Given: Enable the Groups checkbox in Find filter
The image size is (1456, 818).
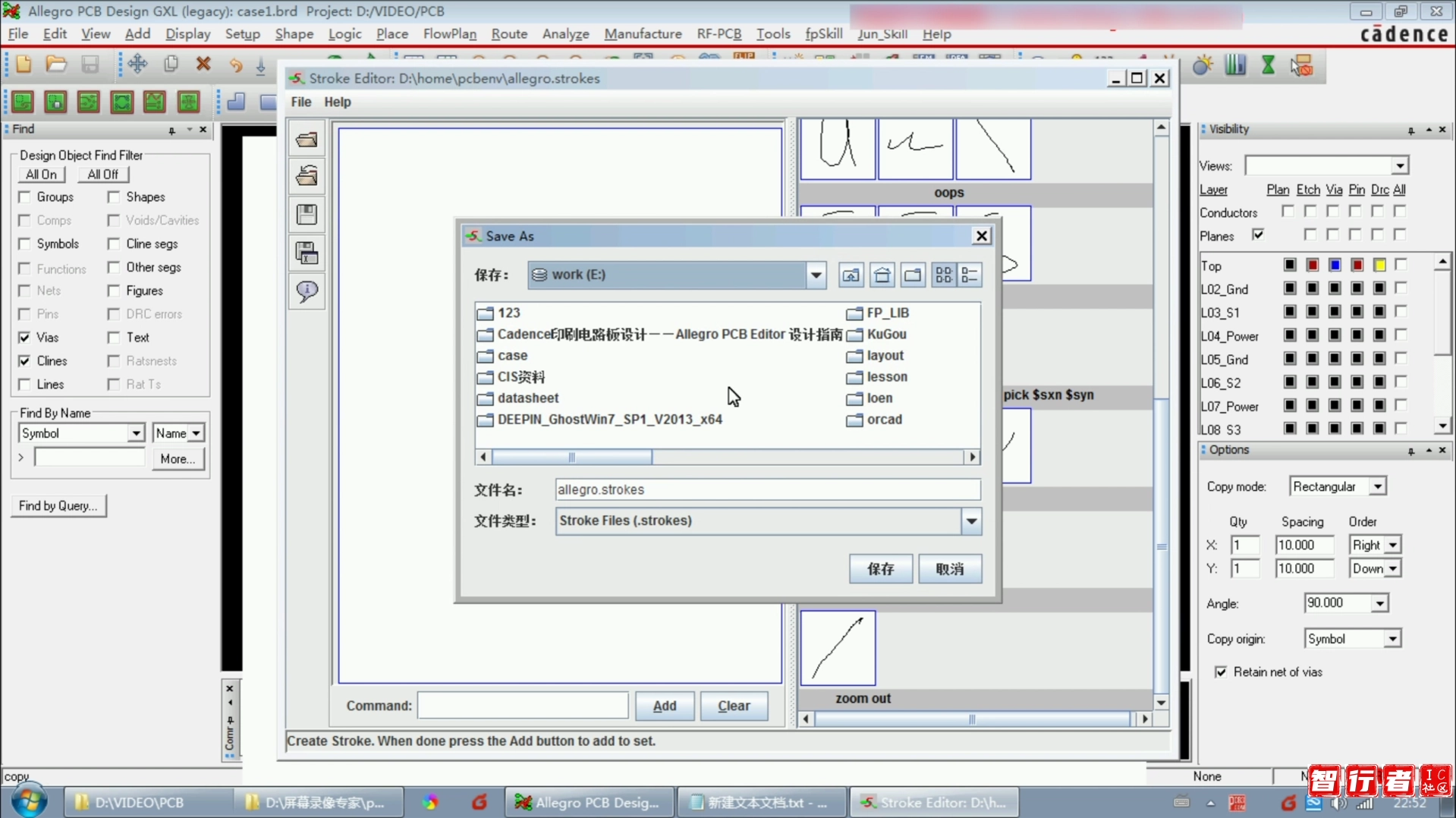Looking at the screenshot, I should pyautogui.click(x=25, y=197).
